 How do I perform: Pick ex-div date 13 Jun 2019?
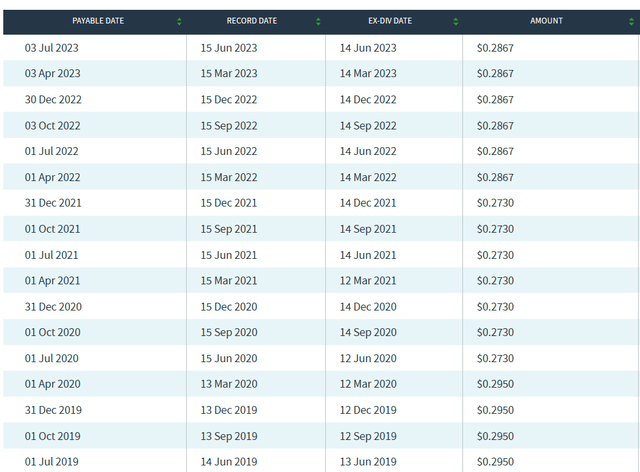tap(368, 462)
